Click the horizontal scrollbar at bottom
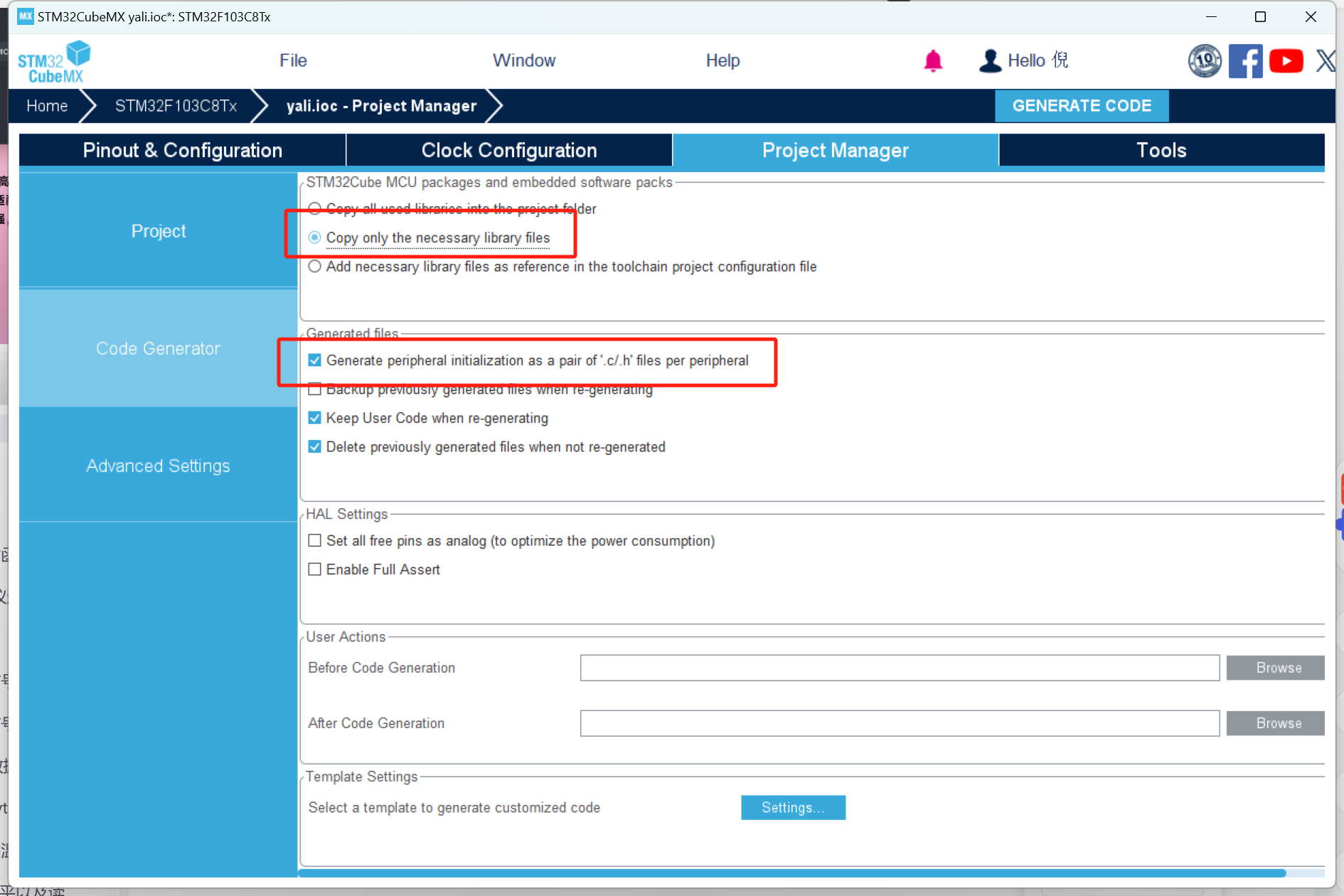This screenshot has height=896, width=1344. pyautogui.click(x=791, y=873)
